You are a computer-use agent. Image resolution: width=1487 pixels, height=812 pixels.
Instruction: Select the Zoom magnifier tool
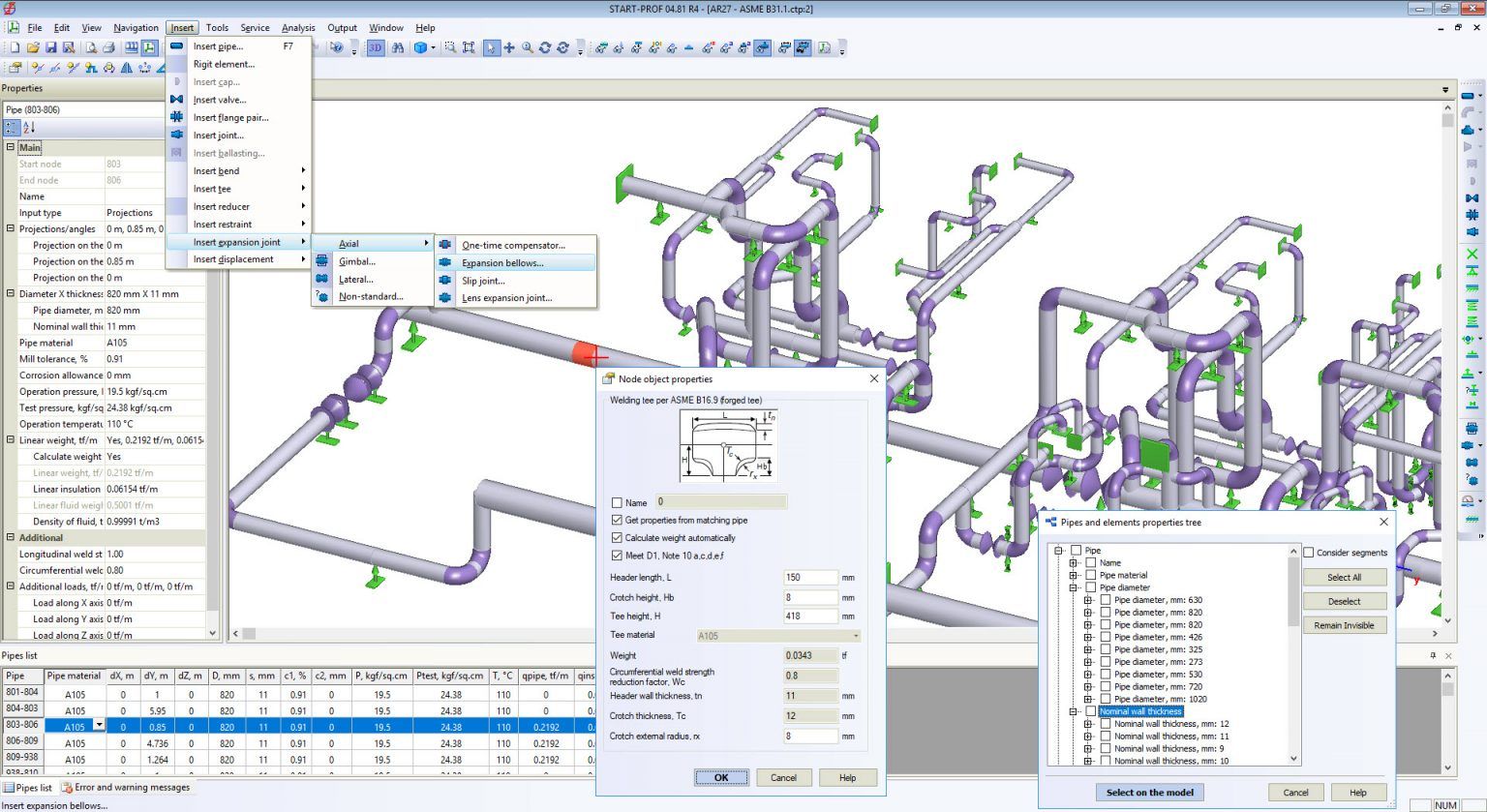528,47
